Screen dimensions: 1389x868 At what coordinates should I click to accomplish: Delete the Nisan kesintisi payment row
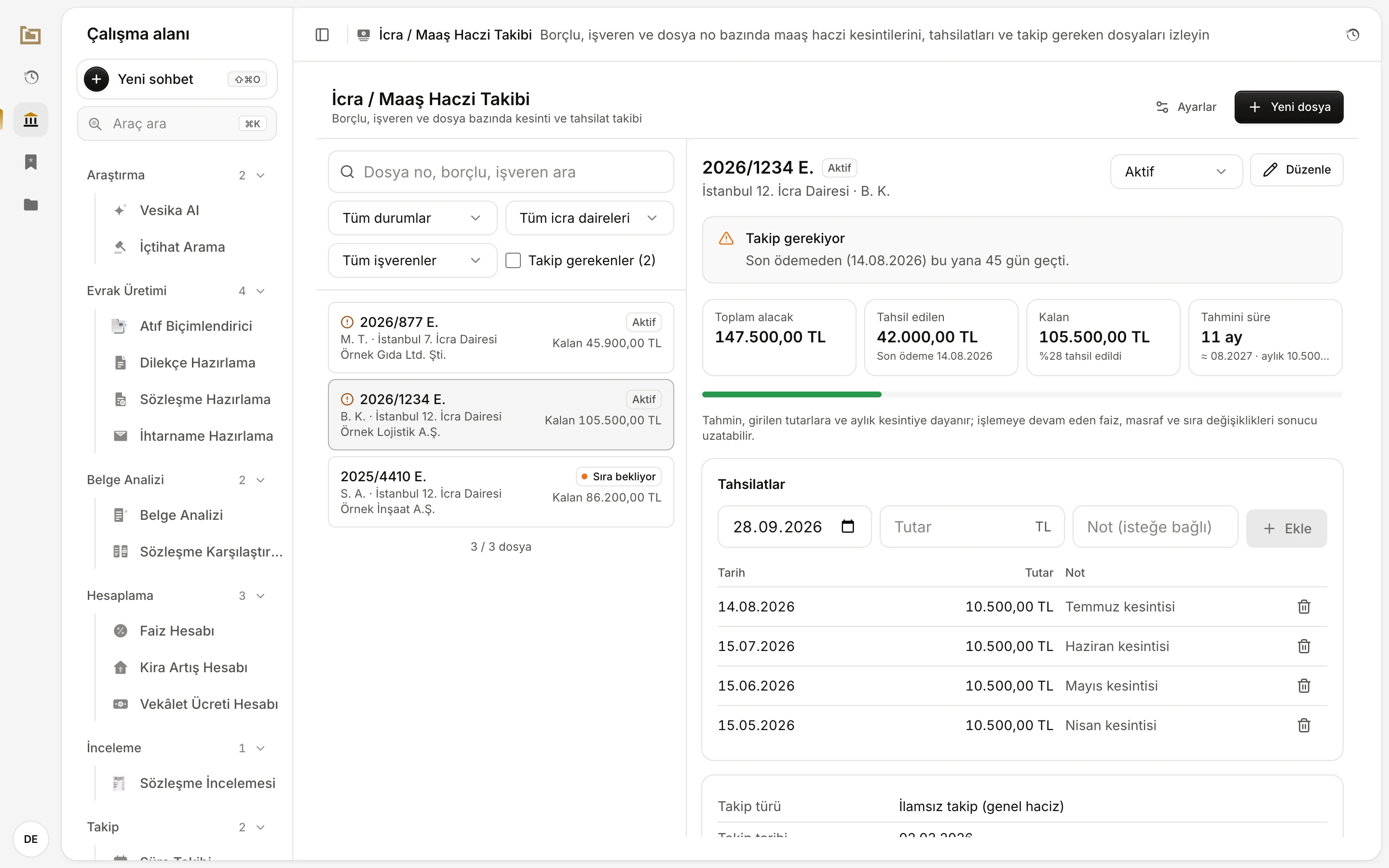(x=1304, y=726)
